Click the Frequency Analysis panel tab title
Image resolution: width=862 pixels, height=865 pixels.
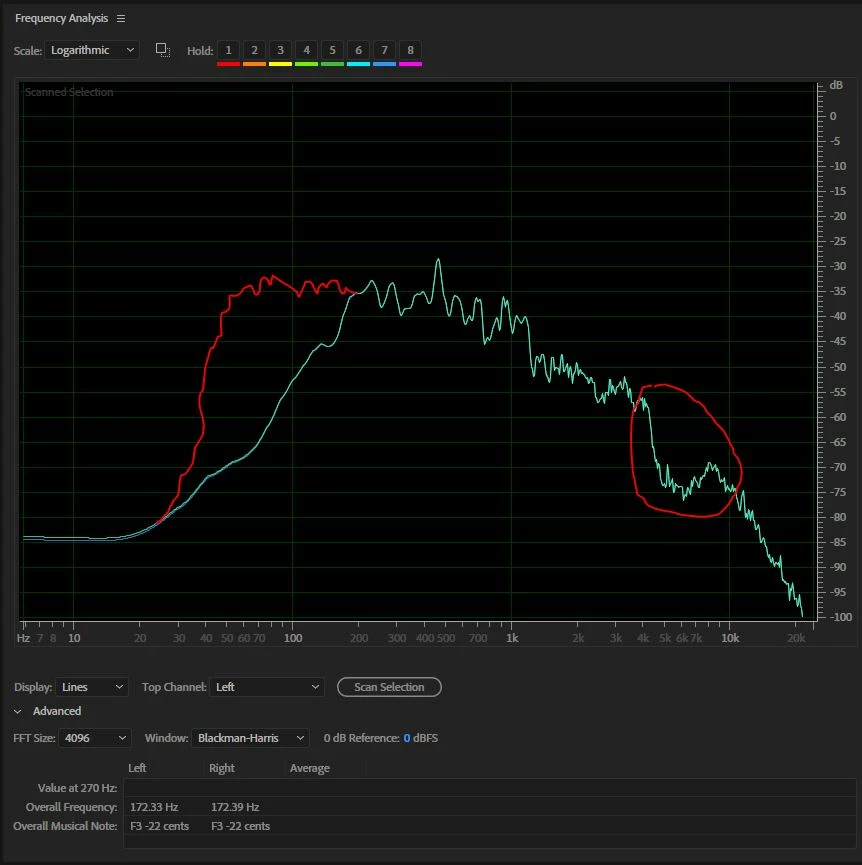tap(62, 19)
